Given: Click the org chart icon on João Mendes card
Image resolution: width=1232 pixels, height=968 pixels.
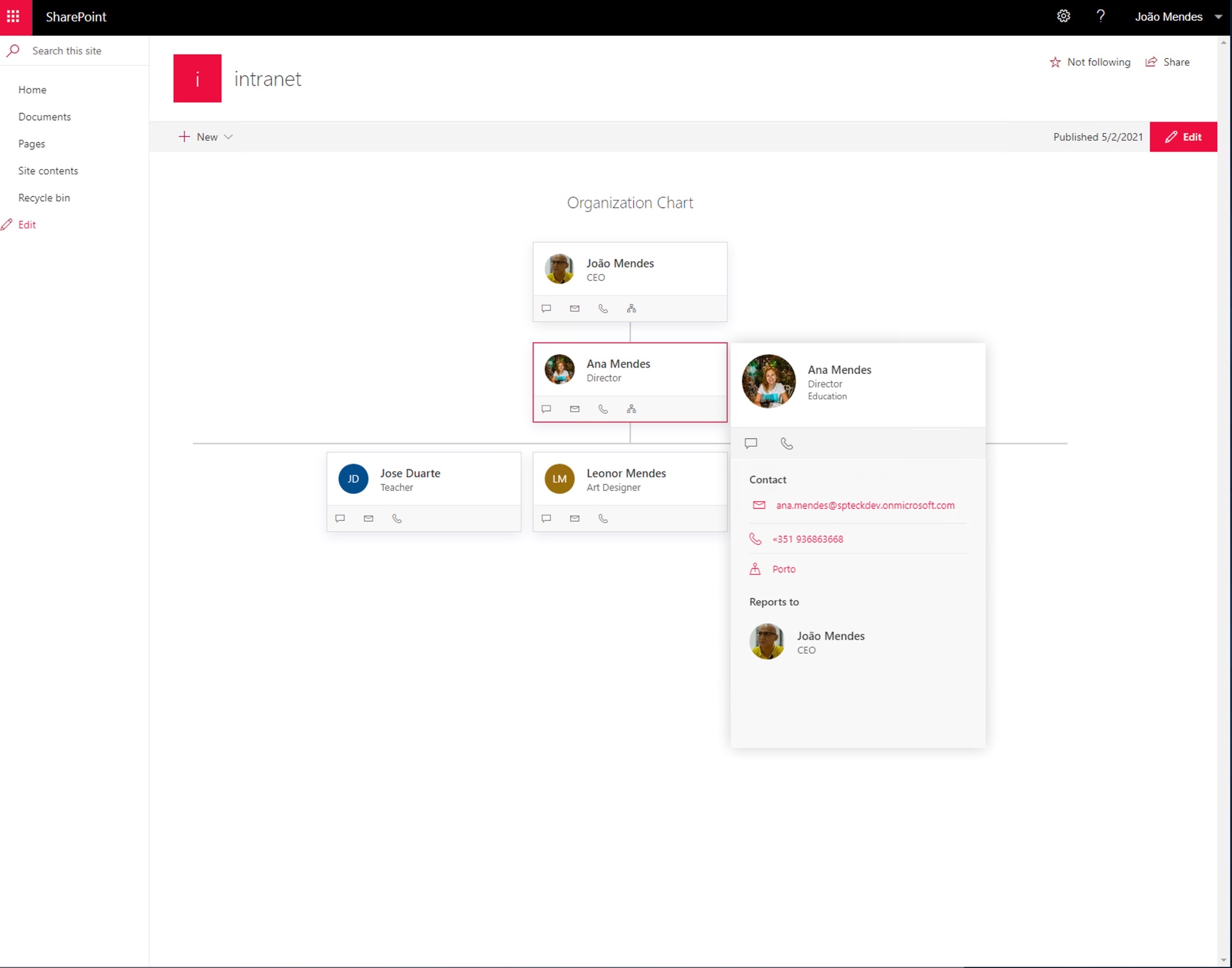Looking at the screenshot, I should [632, 308].
